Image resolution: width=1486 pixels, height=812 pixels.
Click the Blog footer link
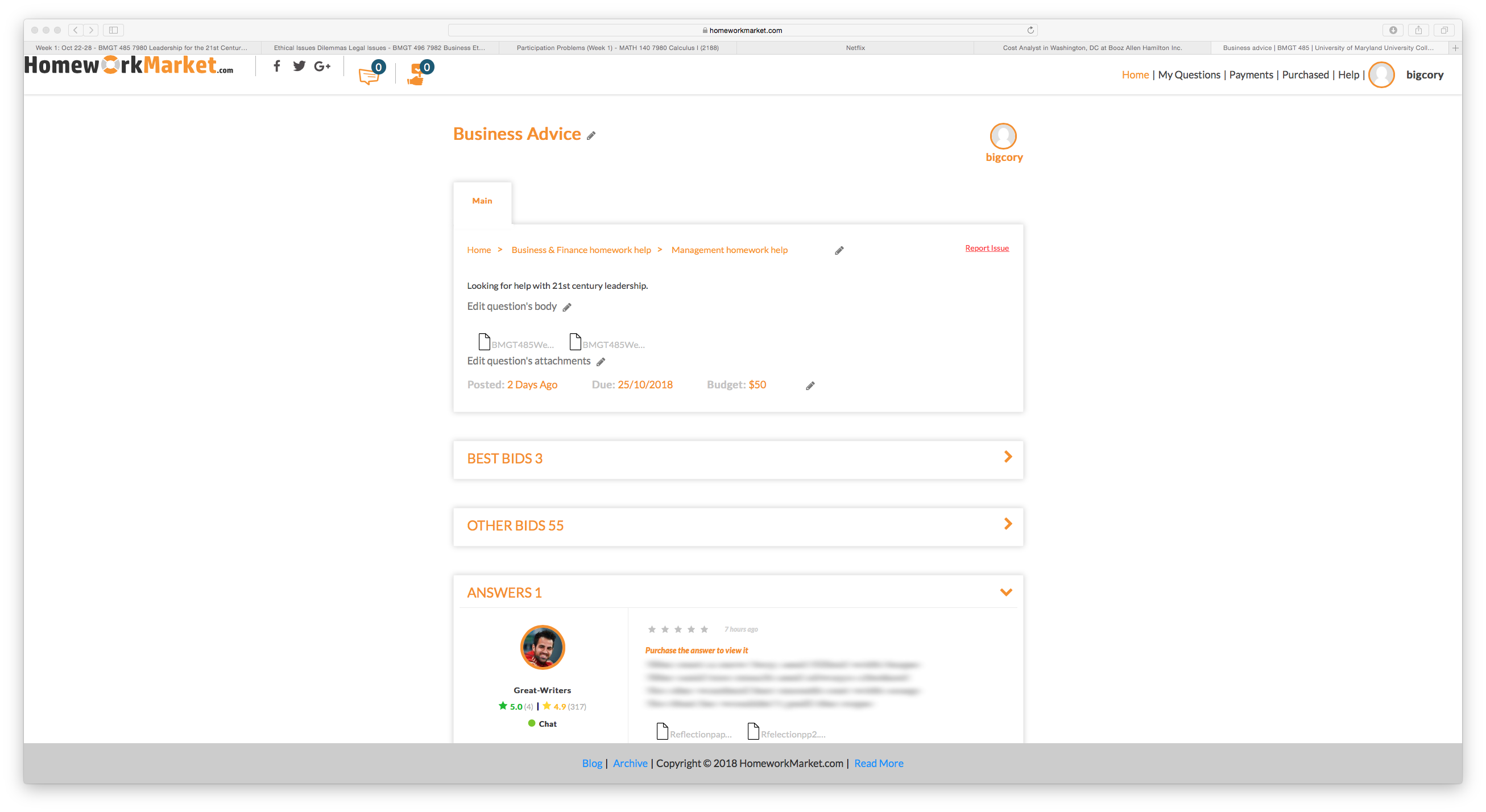(592, 764)
